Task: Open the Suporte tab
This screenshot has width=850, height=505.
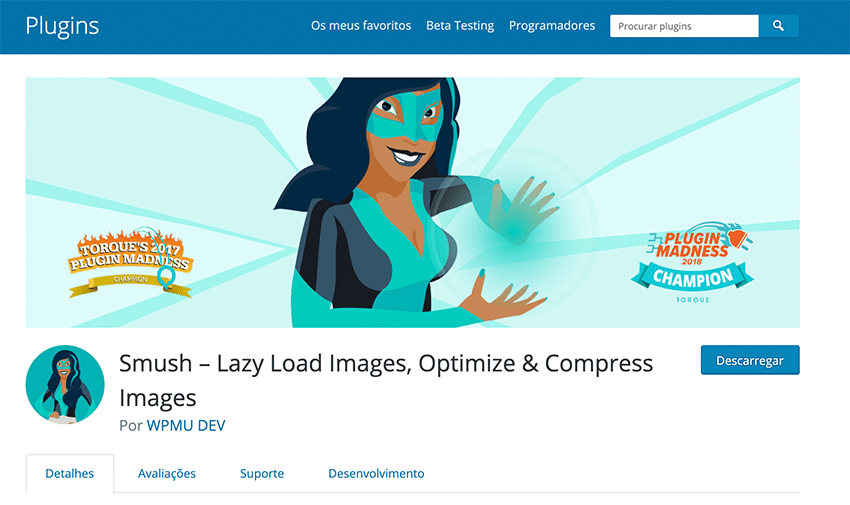Action: point(262,473)
